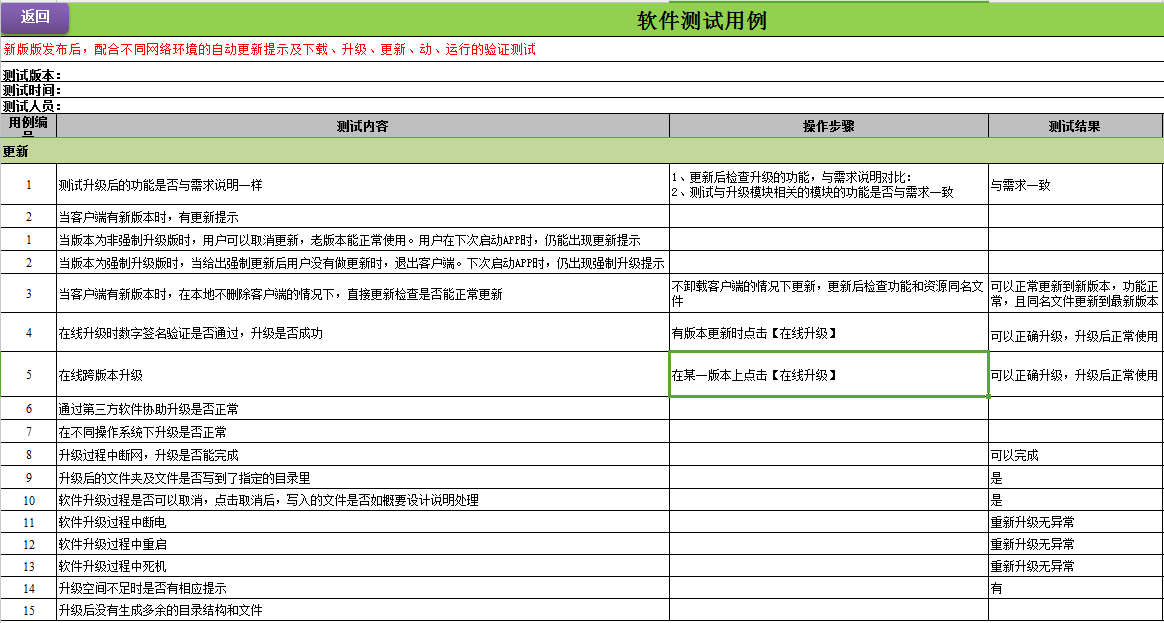Click case number 3 cell
The image size is (1164, 623).
point(29,293)
